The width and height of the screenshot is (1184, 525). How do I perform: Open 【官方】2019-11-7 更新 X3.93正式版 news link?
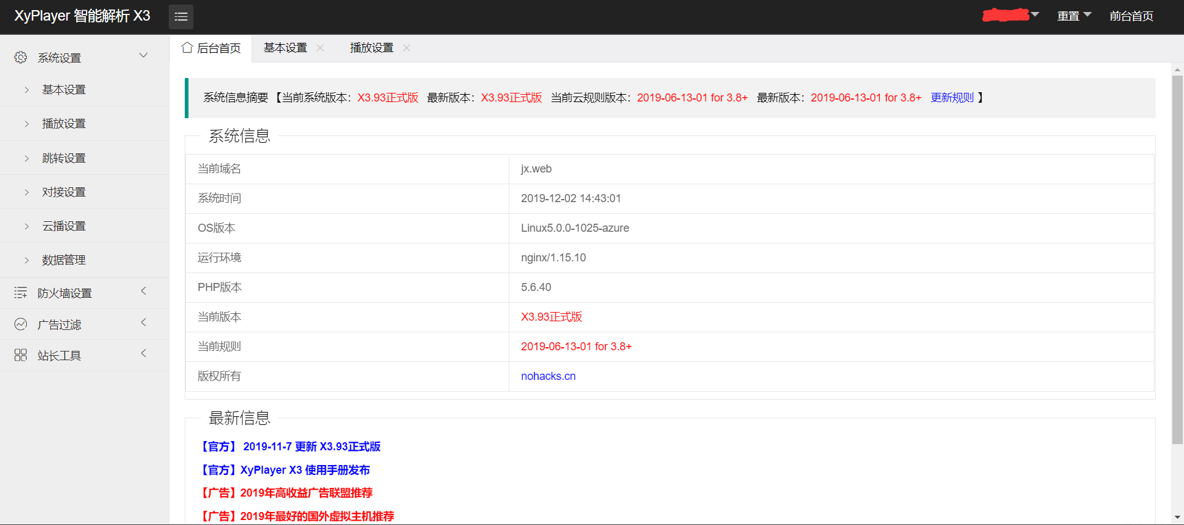(x=291, y=446)
